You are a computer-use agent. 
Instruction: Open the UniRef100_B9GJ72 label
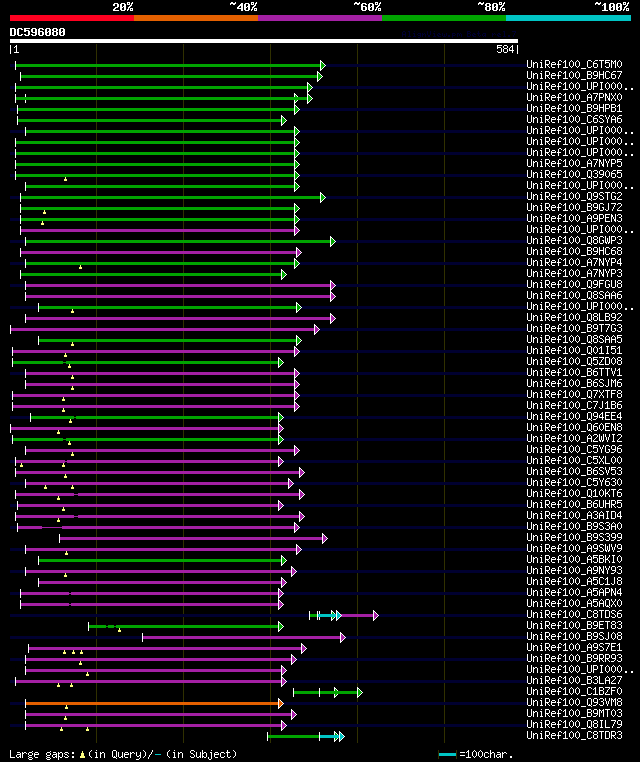pos(574,207)
